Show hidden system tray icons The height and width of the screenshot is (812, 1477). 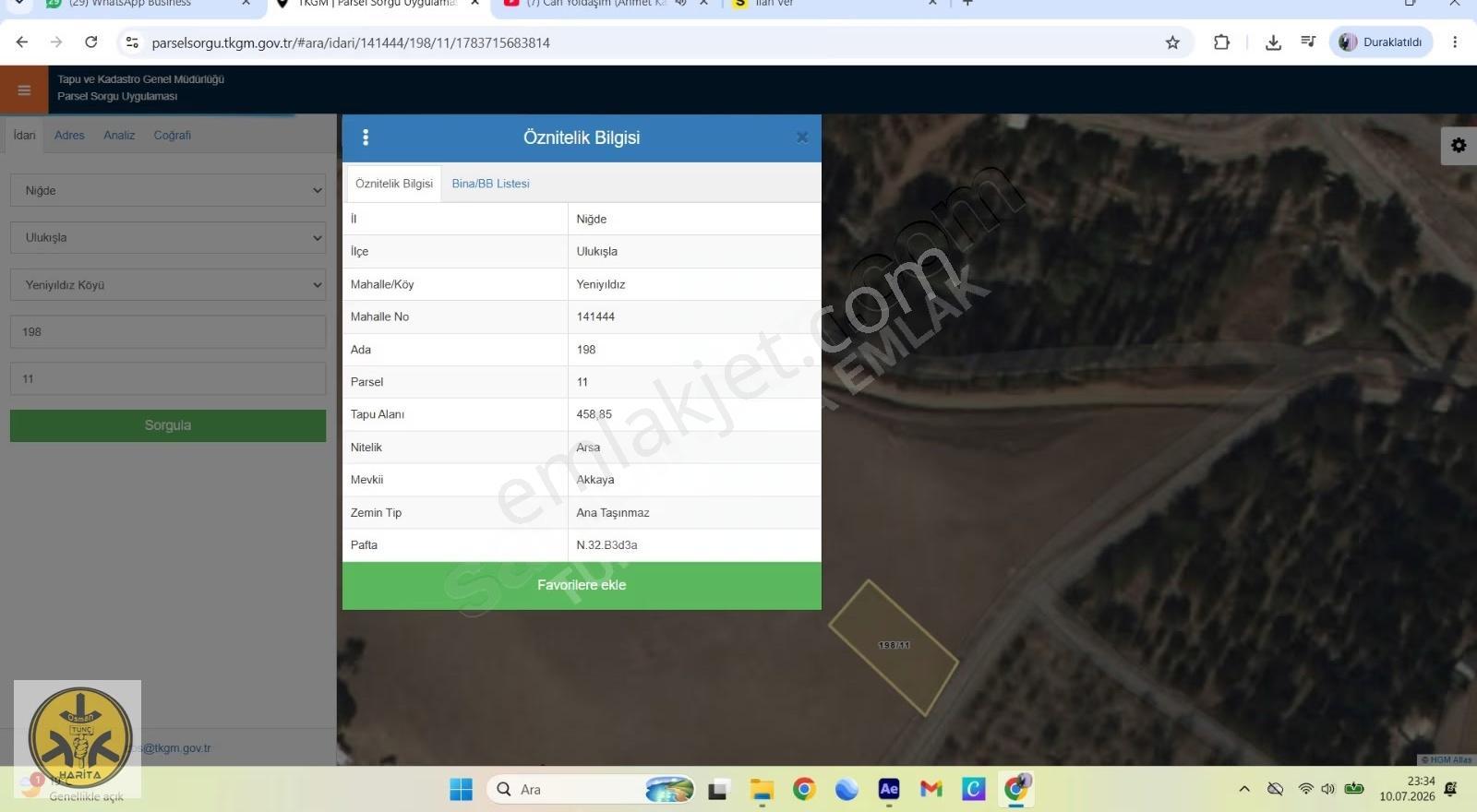click(1244, 789)
